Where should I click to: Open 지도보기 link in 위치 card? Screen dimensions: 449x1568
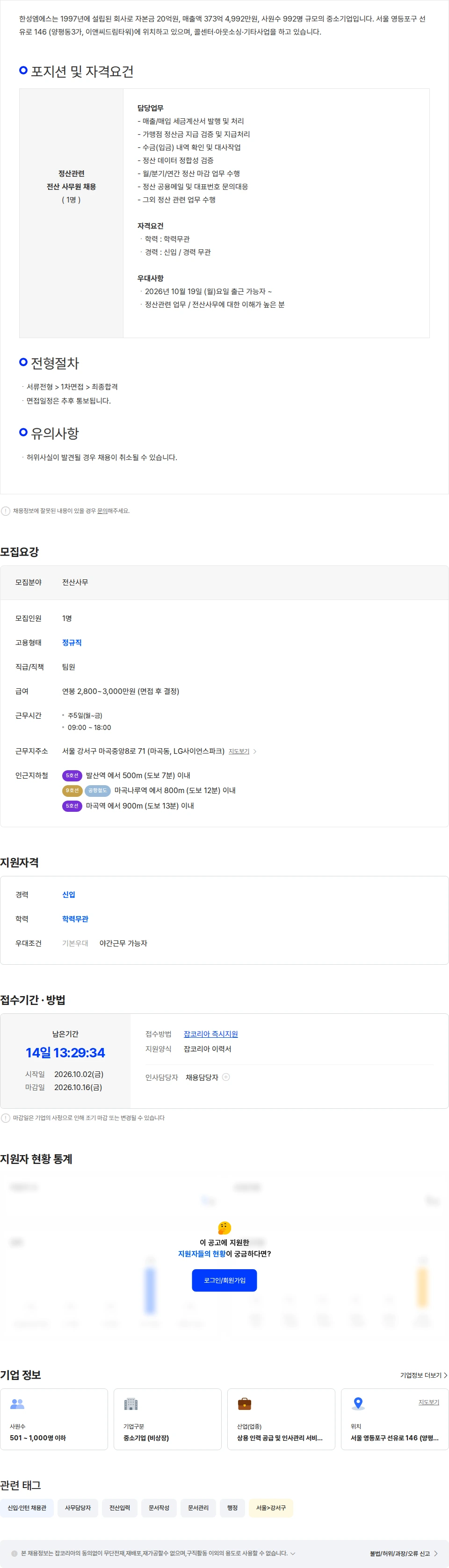coord(428,1402)
